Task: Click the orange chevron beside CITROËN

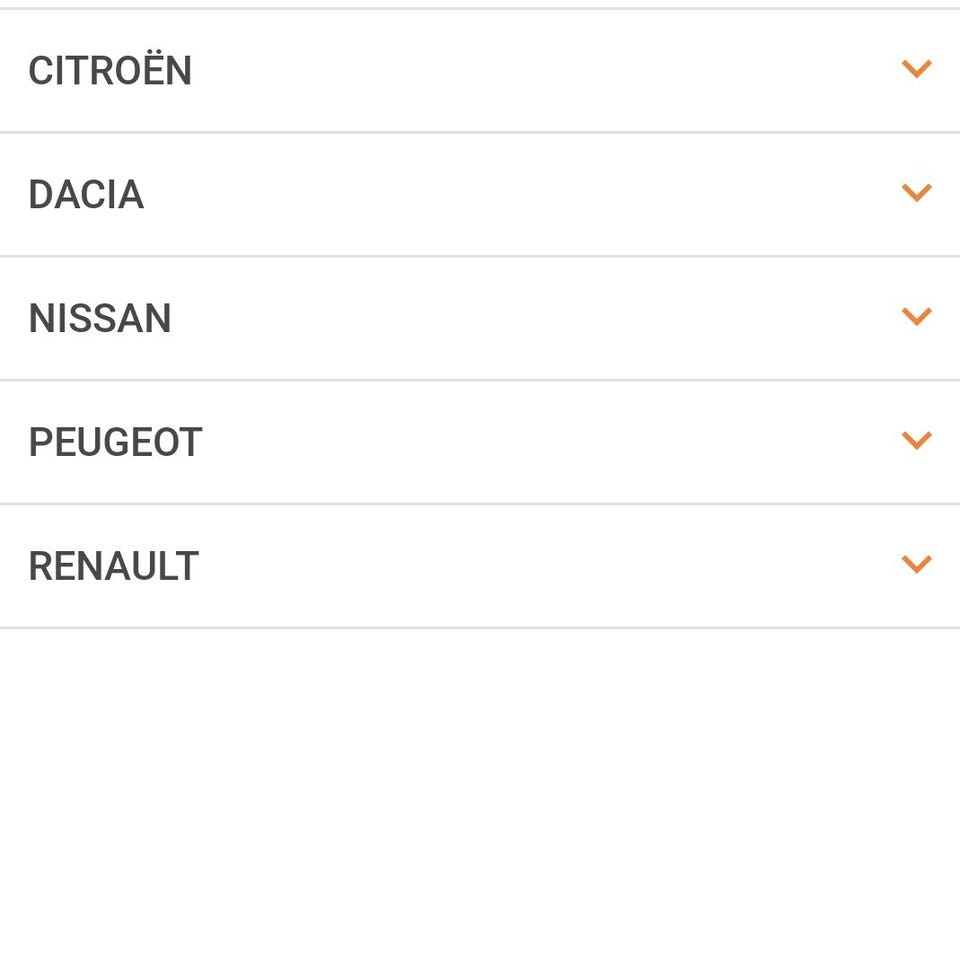Action: [916, 69]
